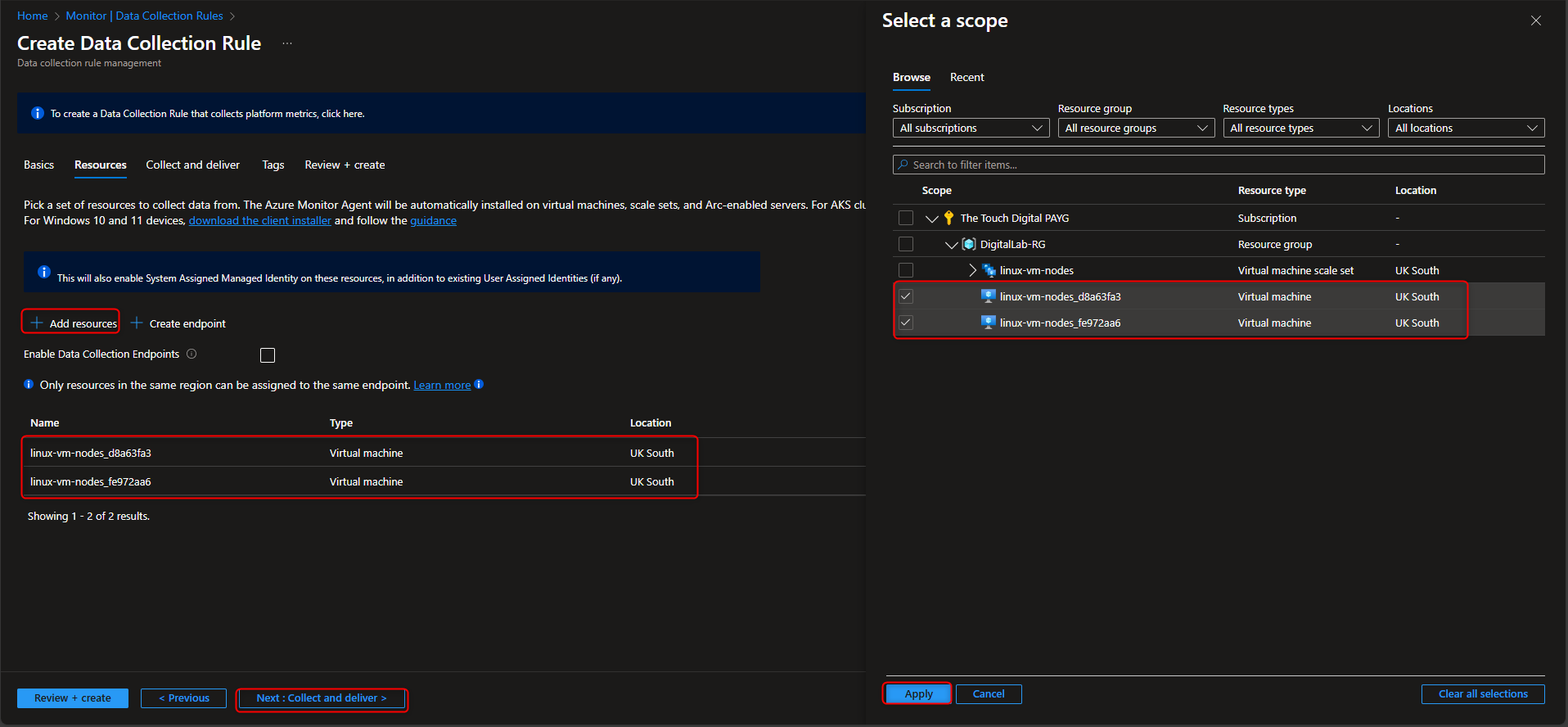
Task: Go to Collect and deliver tab
Action: [x=193, y=165]
